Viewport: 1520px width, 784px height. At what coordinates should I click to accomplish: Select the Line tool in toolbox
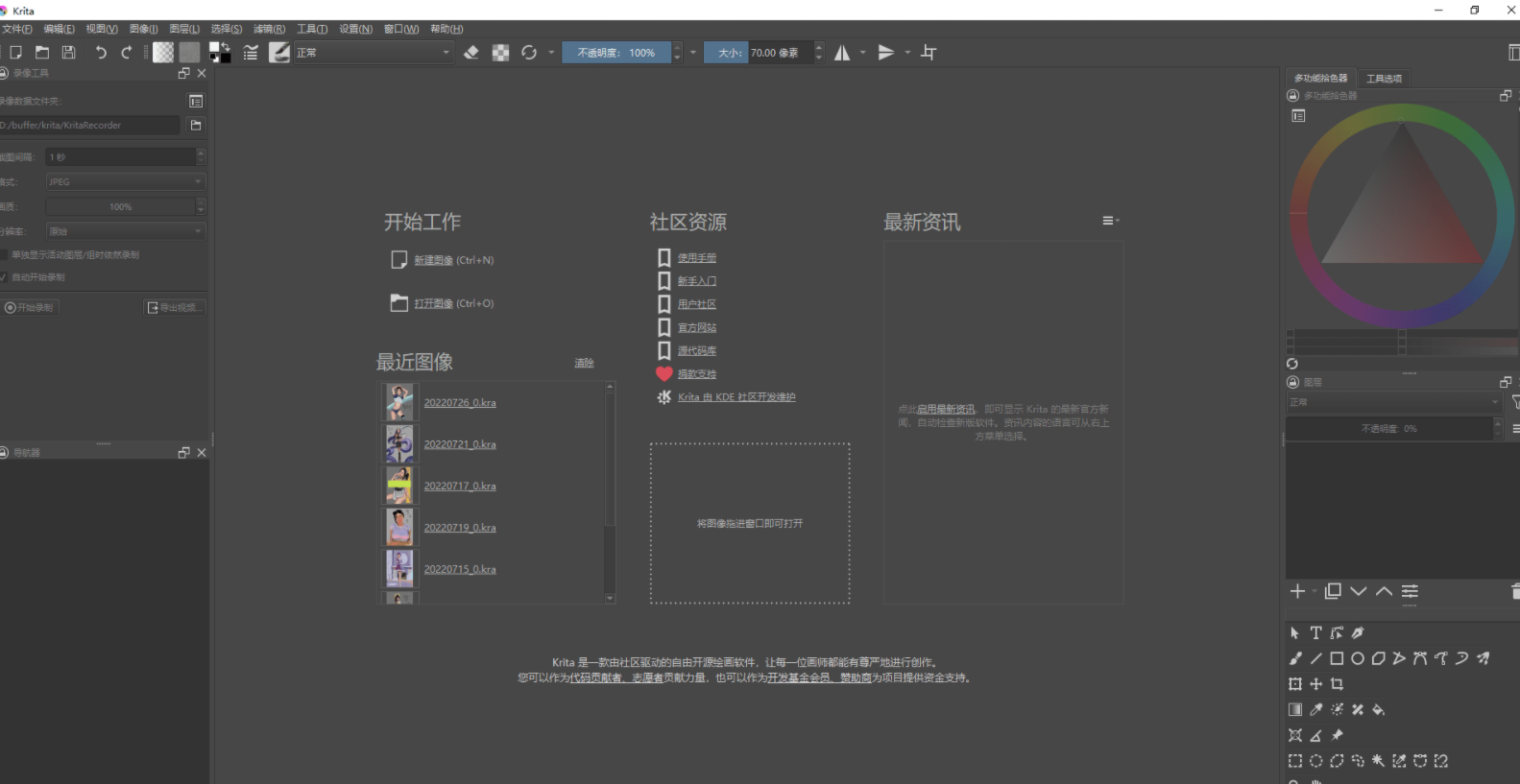[x=1315, y=658]
